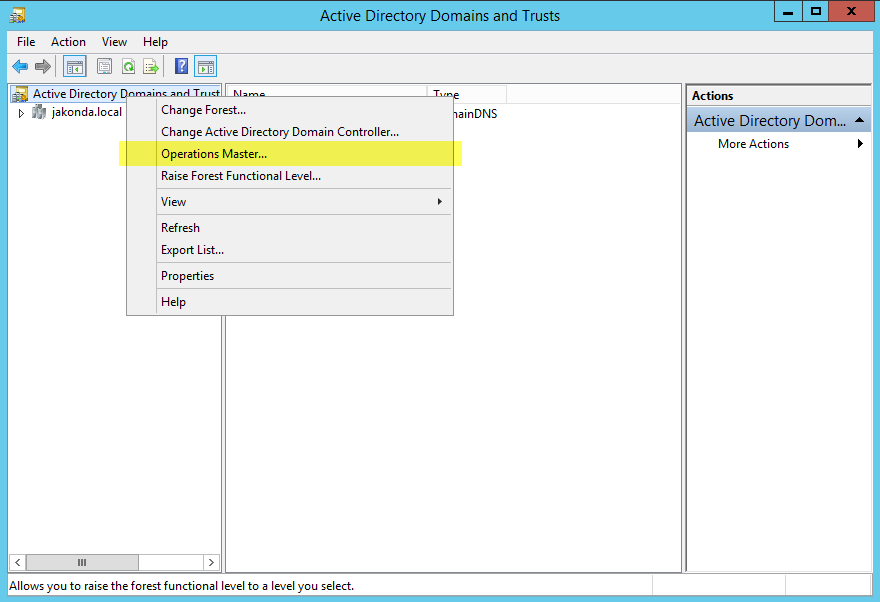Image resolution: width=880 pixels, height=602 pixels.
Task: Click the Properties toolbar icon
Action: 104,67
